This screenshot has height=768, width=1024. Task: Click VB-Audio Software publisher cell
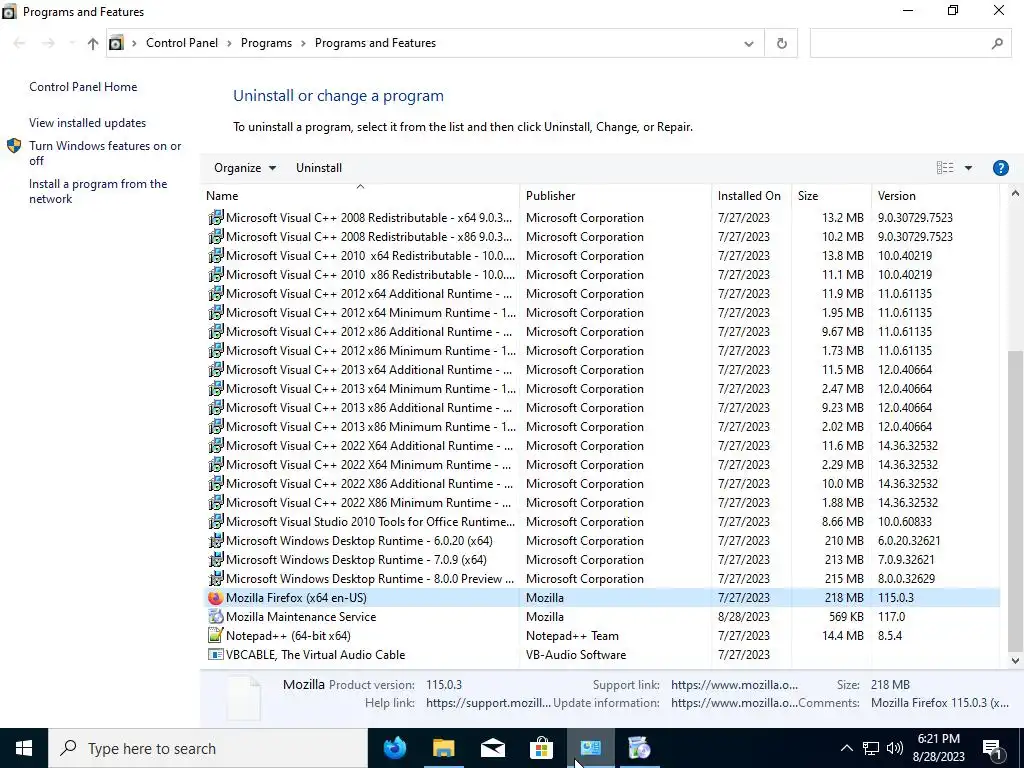point(576,654)
